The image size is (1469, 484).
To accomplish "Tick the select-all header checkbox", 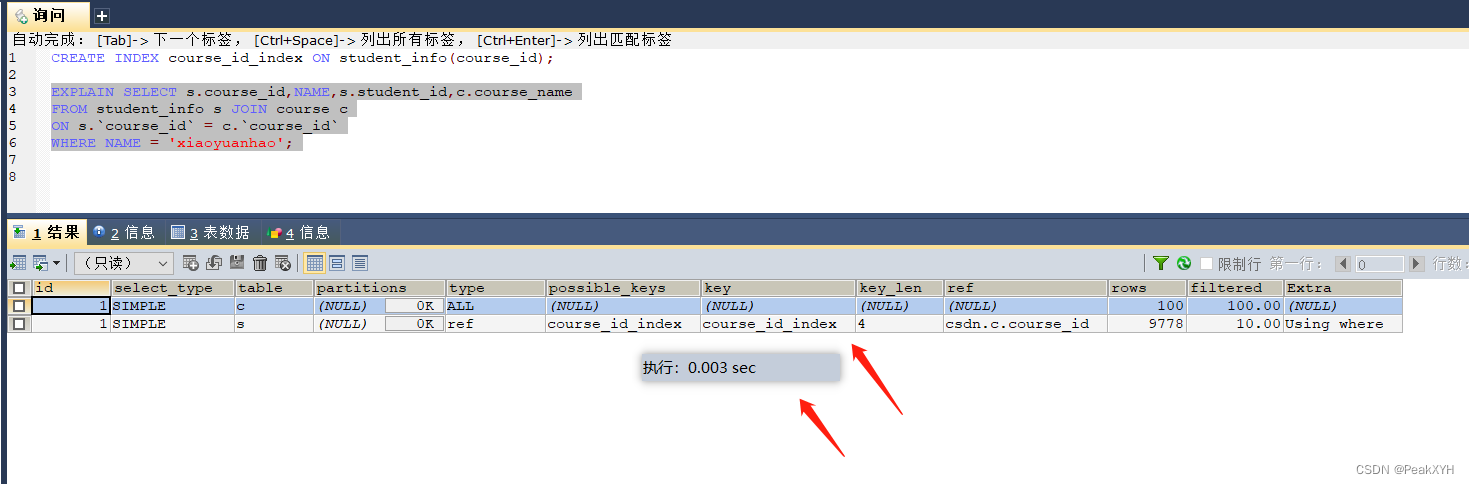I will pyautogui.click(x=19, y=288).
